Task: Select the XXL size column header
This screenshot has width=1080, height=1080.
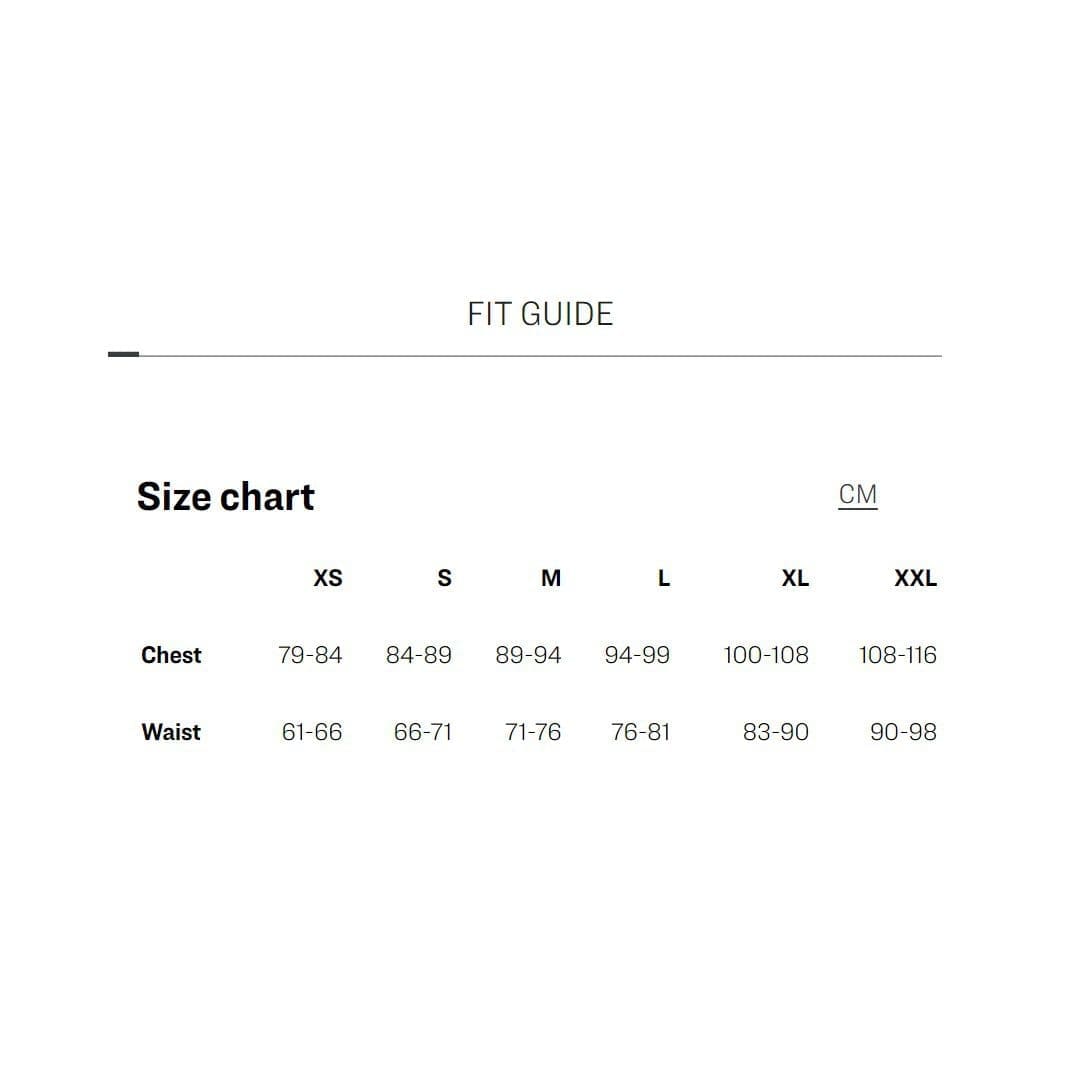Action: [x=915, y=578]
